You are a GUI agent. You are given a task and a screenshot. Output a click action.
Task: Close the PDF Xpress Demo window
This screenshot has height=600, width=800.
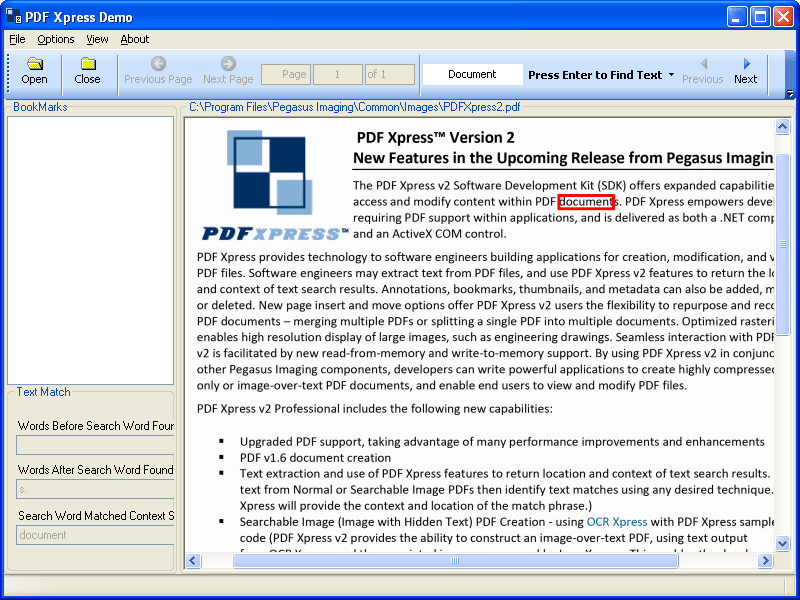coord(783,17)
